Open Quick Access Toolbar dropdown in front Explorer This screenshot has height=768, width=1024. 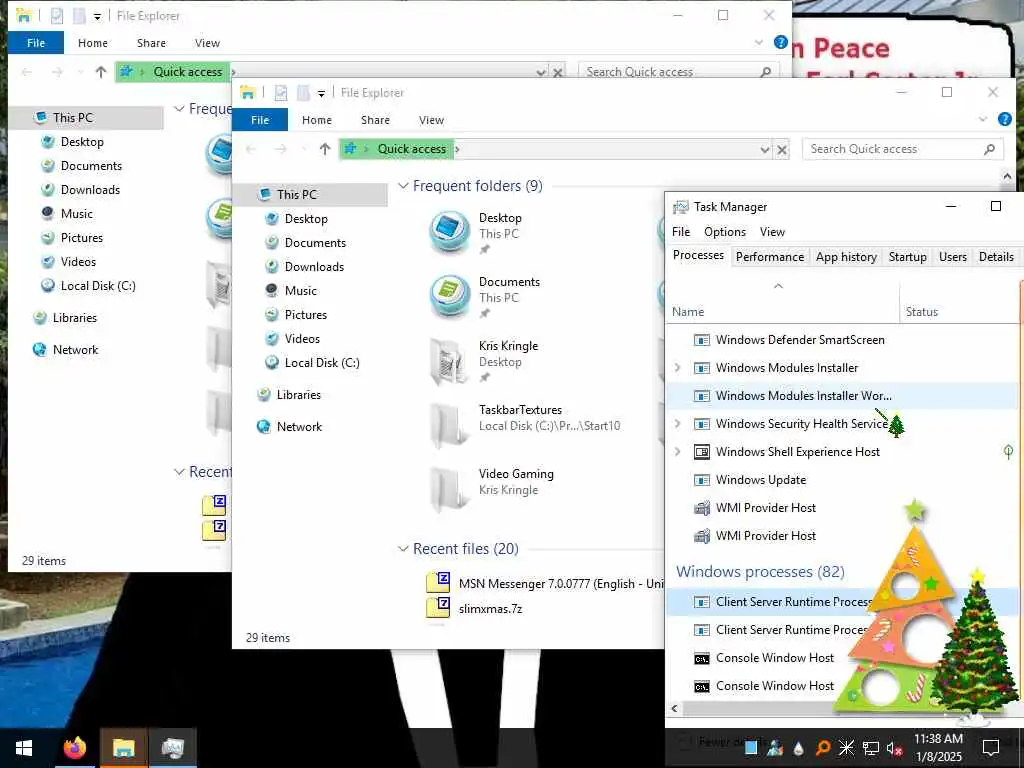321,93
